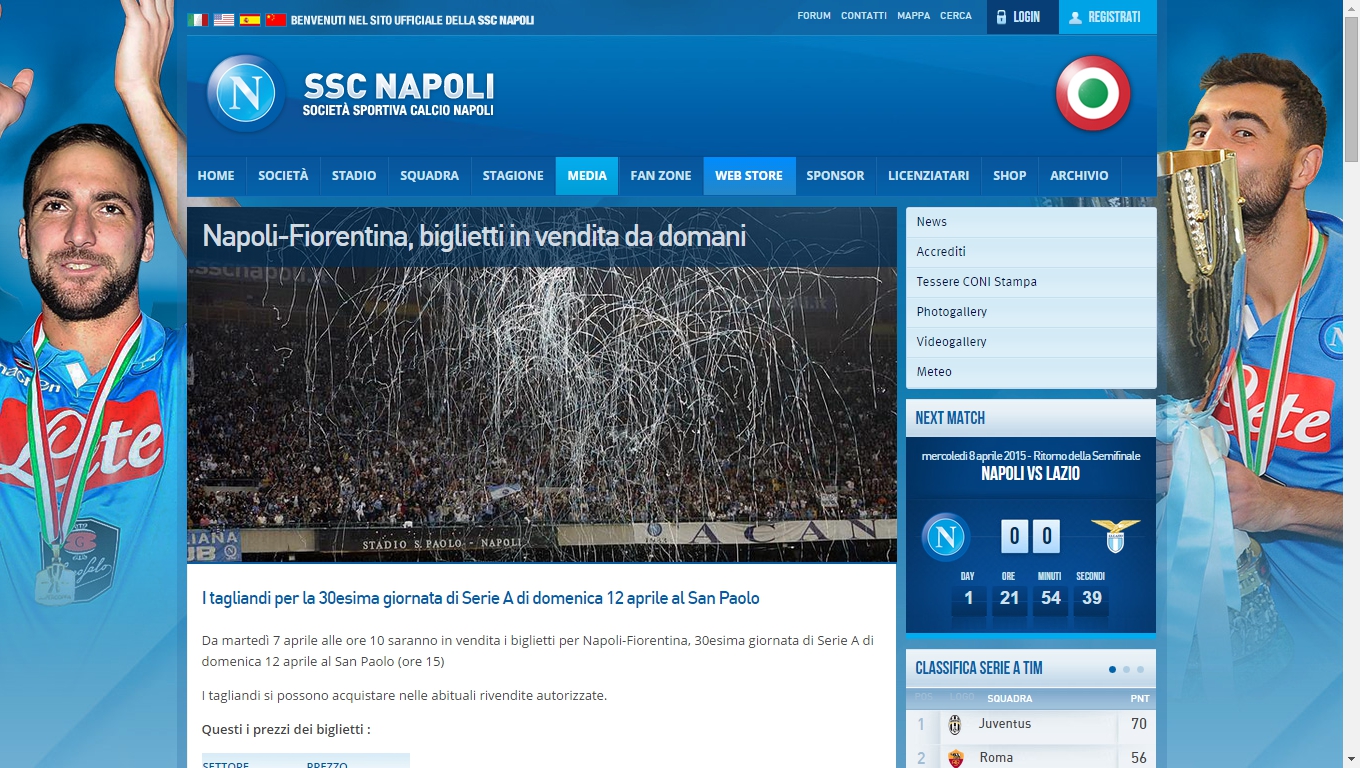Image resolution: width=1362 pixels, height=768 pixels.
Task: Open the Sponsor menu
Action: tap(835, 176)
